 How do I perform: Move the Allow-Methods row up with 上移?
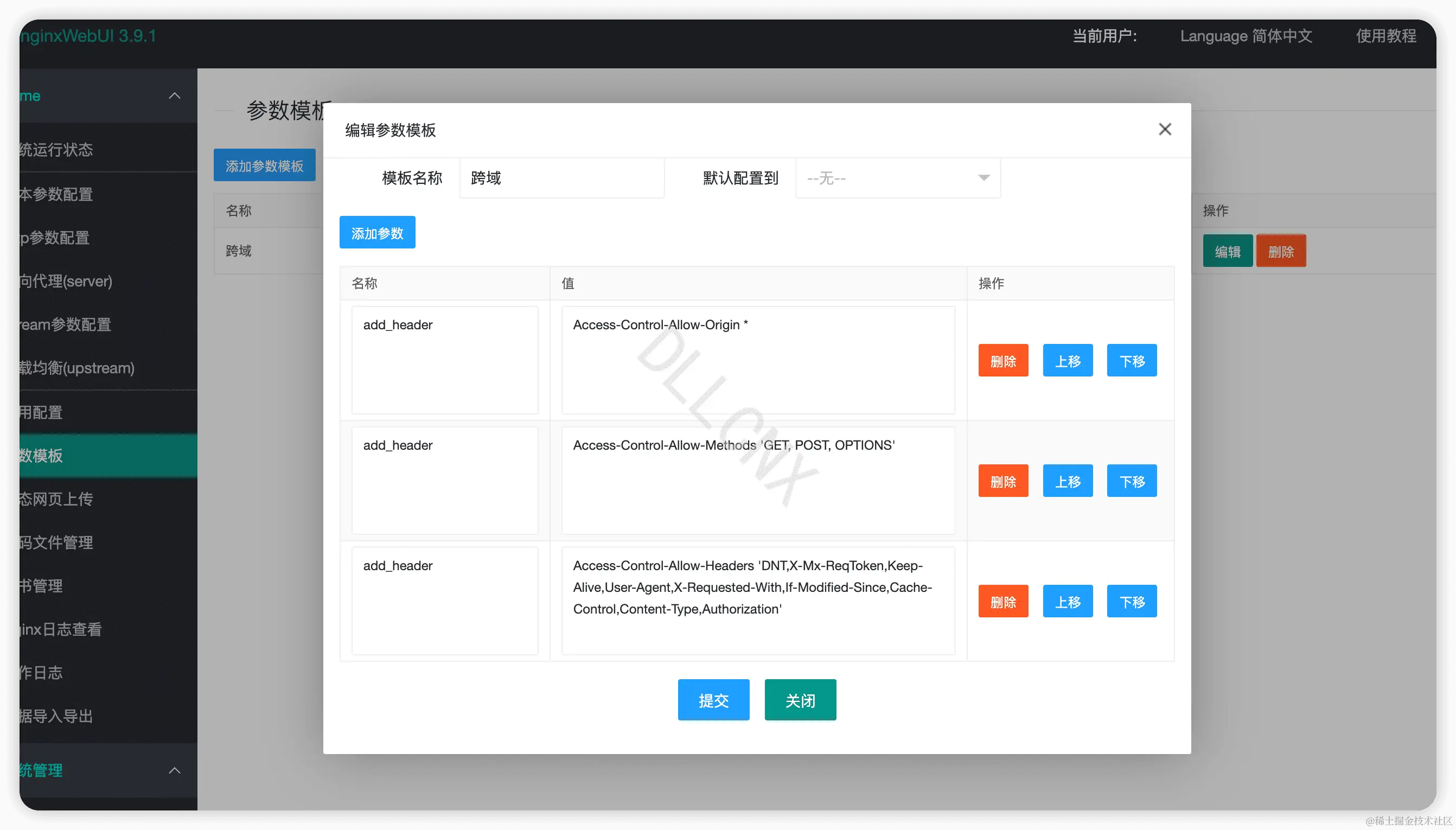pos(1067,481)
